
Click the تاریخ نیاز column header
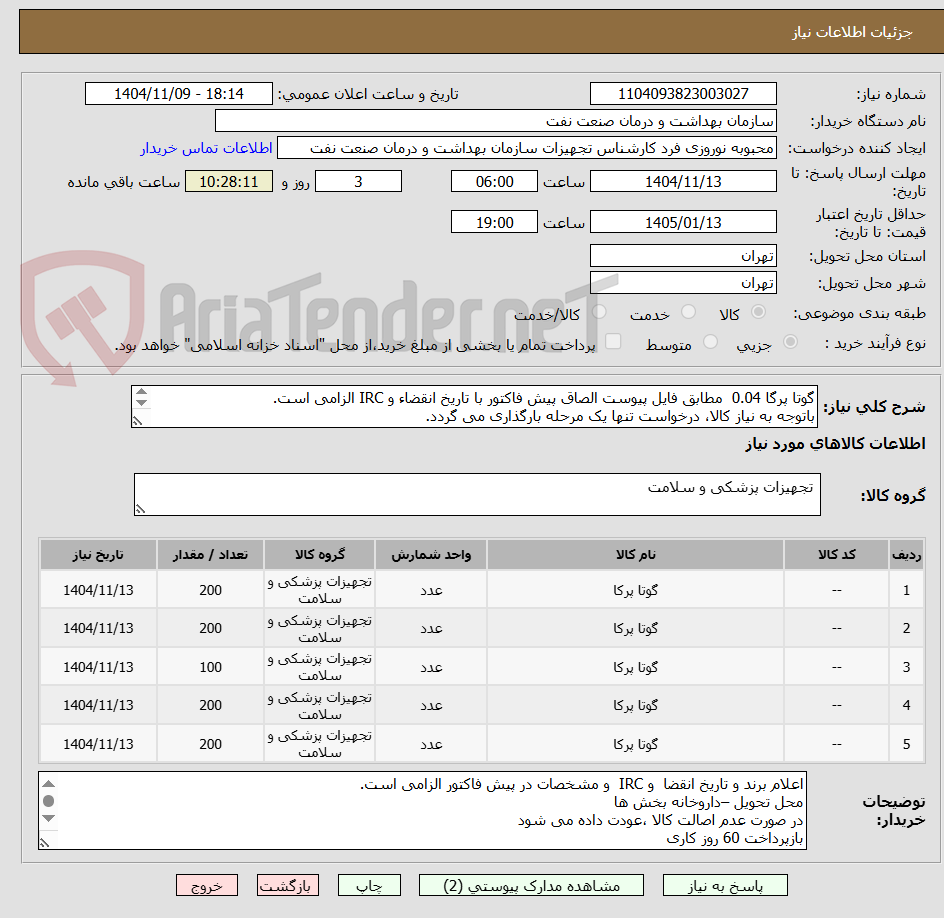click(x=98, y=554)
